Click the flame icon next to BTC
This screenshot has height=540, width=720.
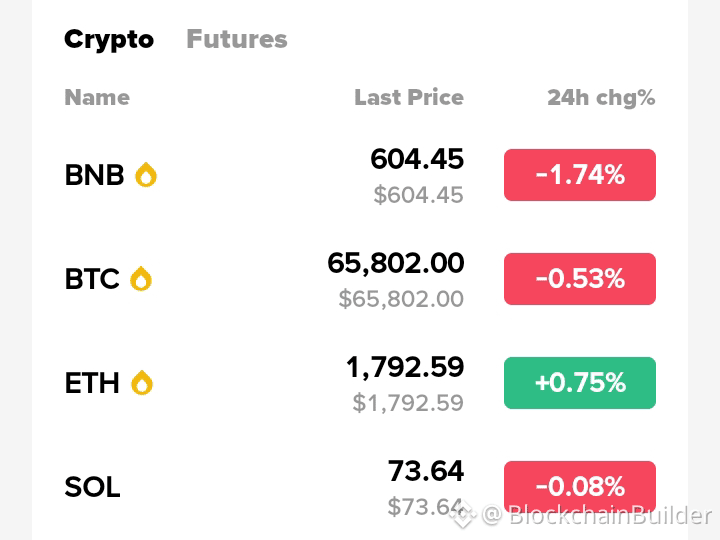point(141,279)
